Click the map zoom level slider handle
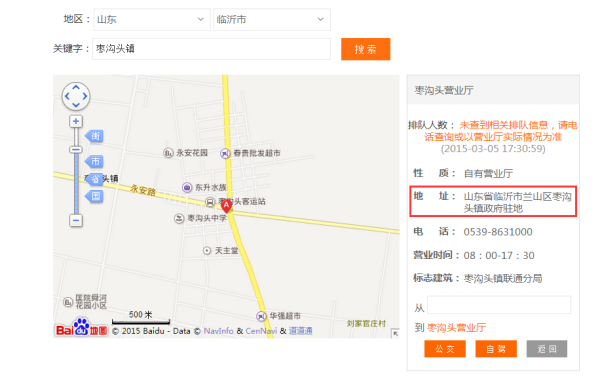The height and width of the screenshot is (379, 600). [x=76, y=150]
